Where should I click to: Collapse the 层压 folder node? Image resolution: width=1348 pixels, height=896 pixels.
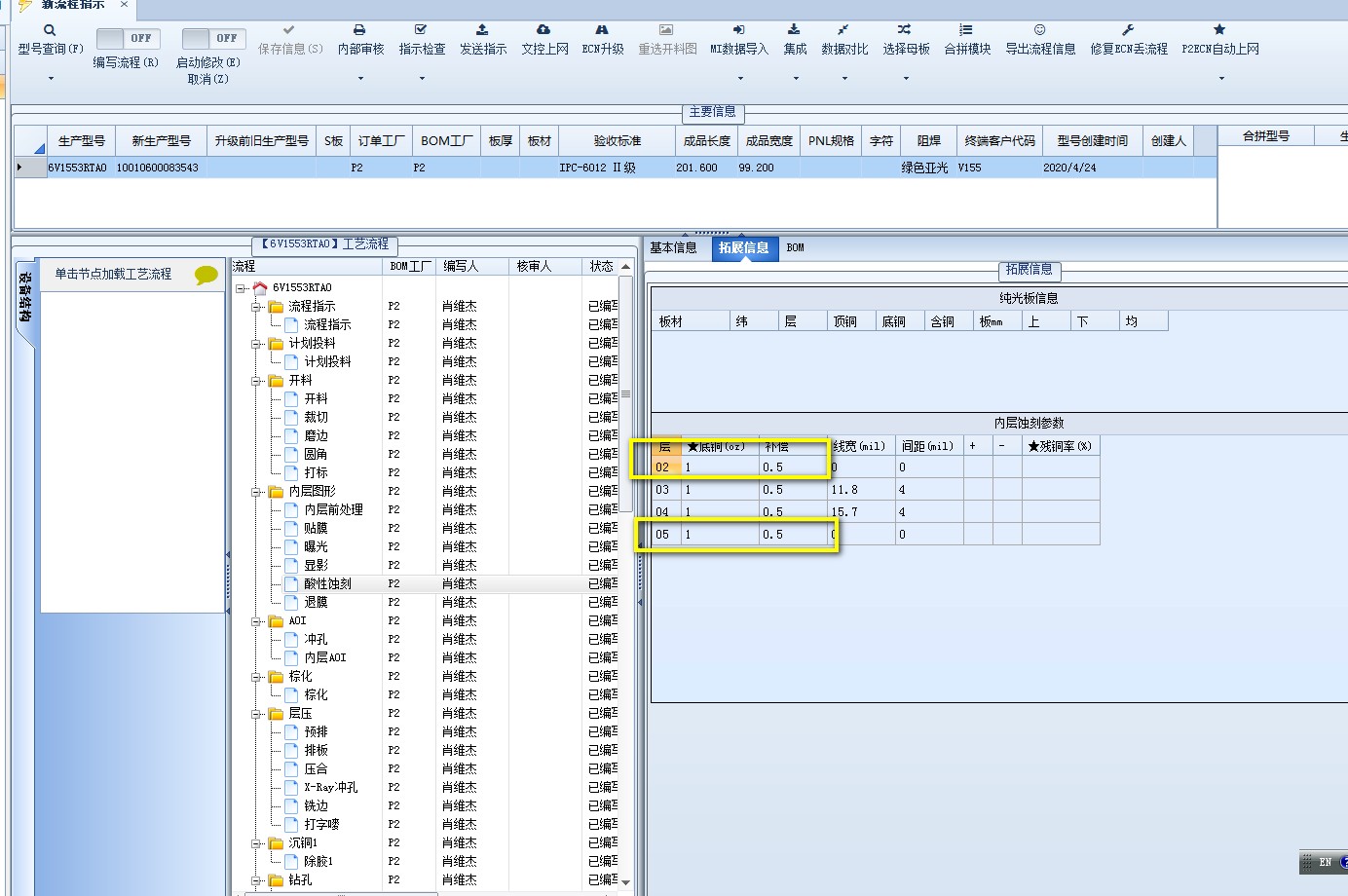point(257,714)
